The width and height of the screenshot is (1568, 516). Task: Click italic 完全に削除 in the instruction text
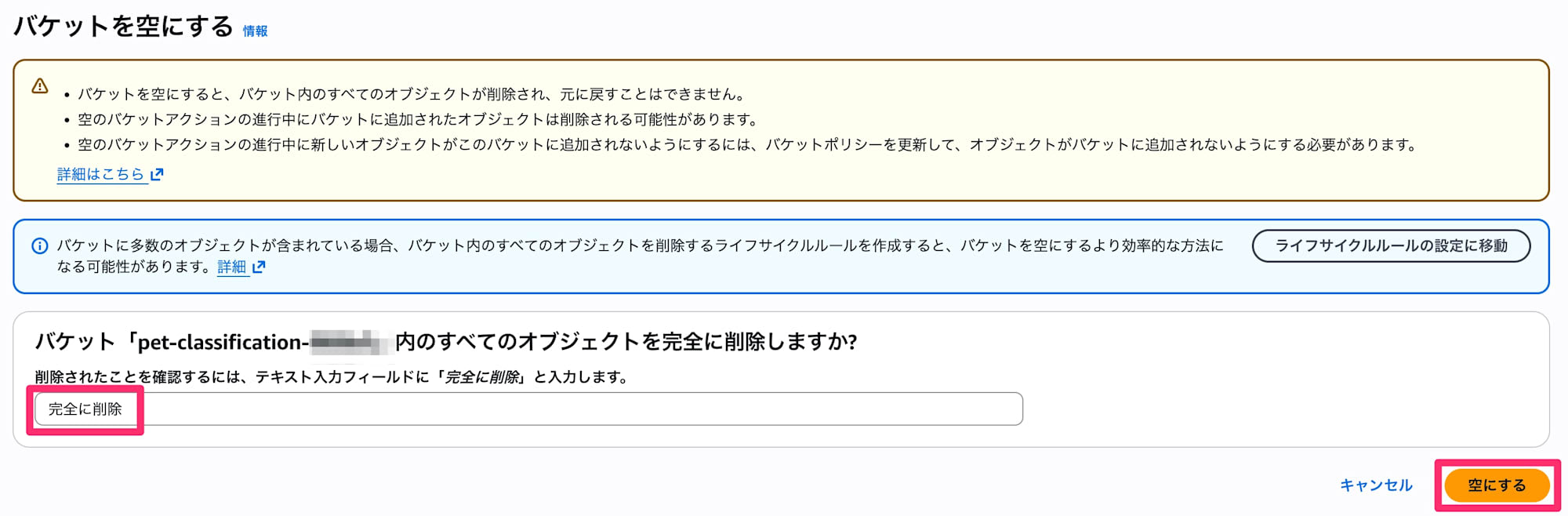point(482,377)
